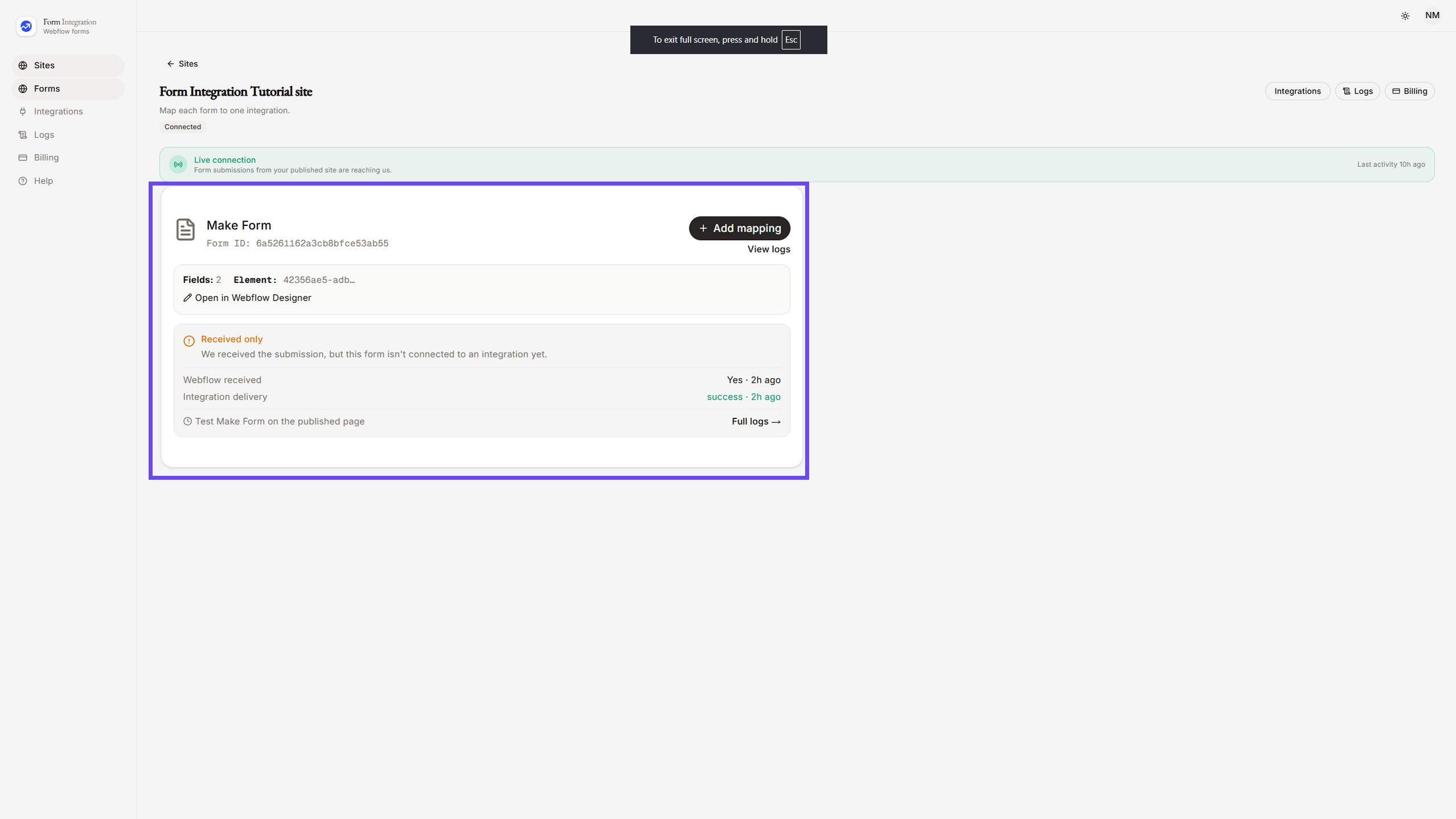Screen dimensions: 1456x819
Task: Click the Full logs arrow link
Action: [x=756, y=421]
